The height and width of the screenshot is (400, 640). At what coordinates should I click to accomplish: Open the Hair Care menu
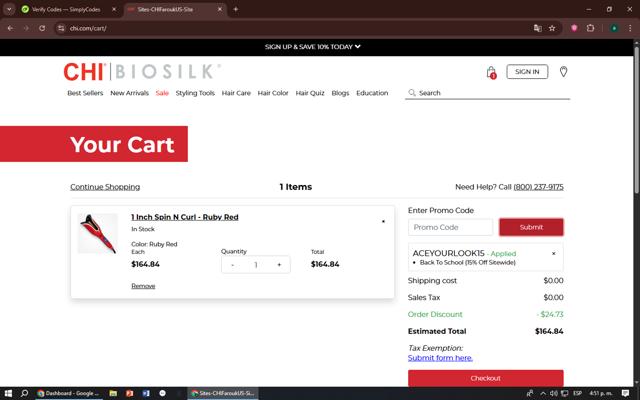(x=236, y=93)
